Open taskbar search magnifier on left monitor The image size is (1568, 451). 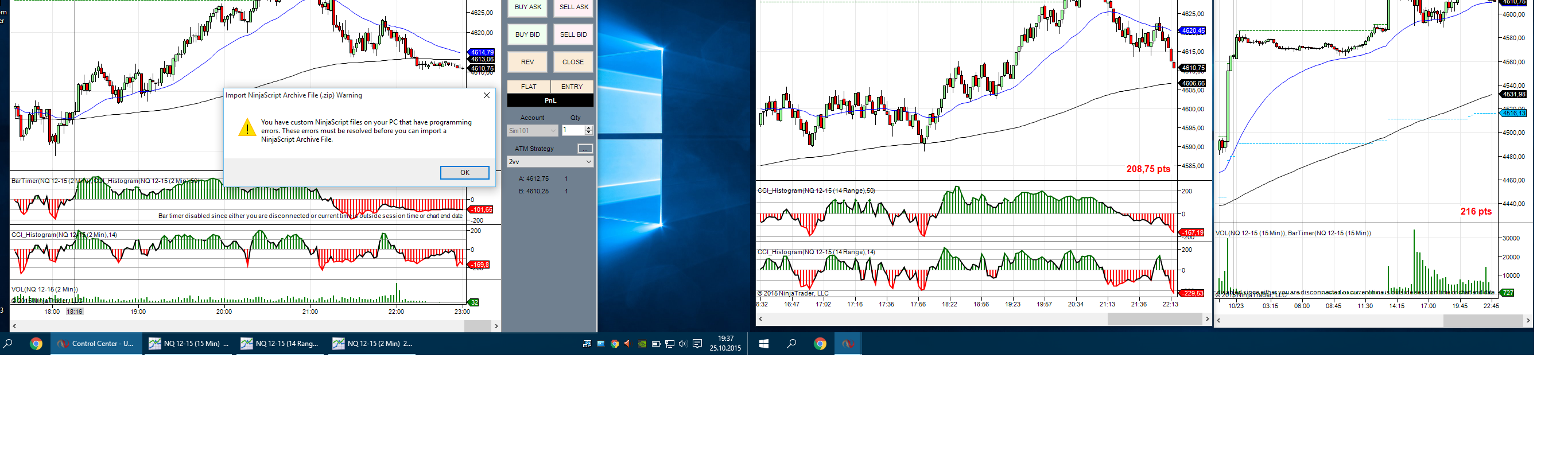pyautogui.click(x=9, y=344)
